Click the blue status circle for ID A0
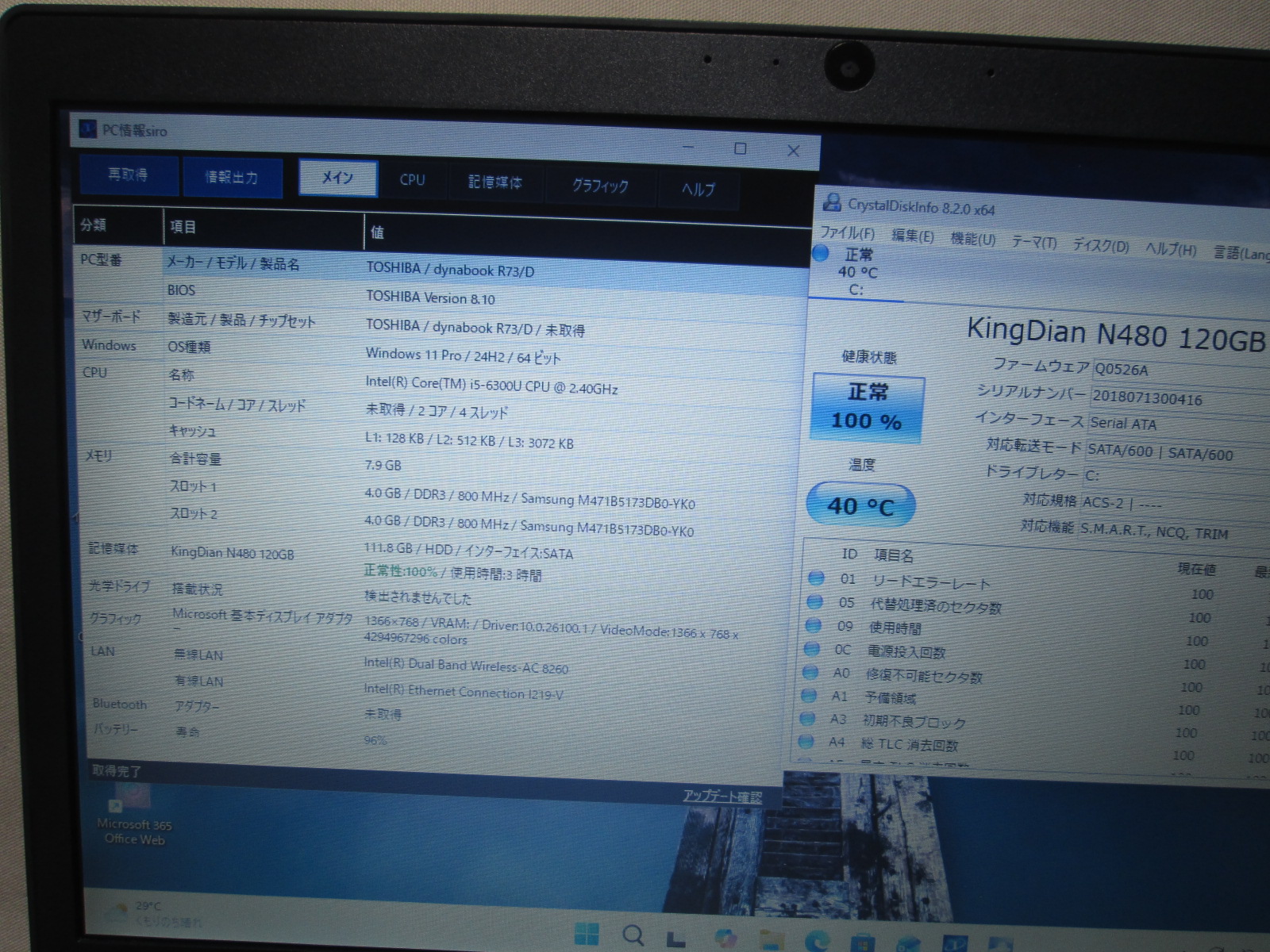Viewport: 1270px width, 952px height. click(x=810, y=672)
